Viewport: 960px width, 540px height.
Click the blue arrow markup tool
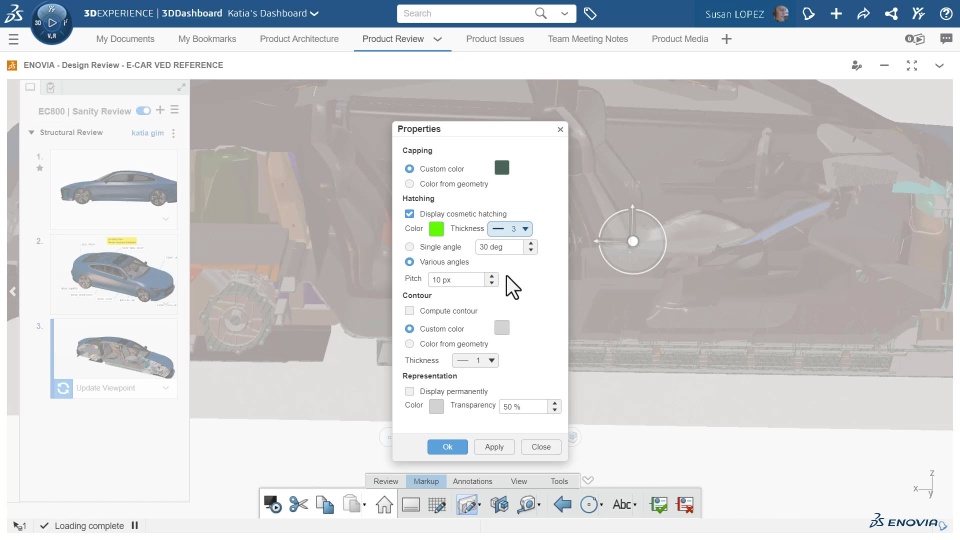click(562, 504)
